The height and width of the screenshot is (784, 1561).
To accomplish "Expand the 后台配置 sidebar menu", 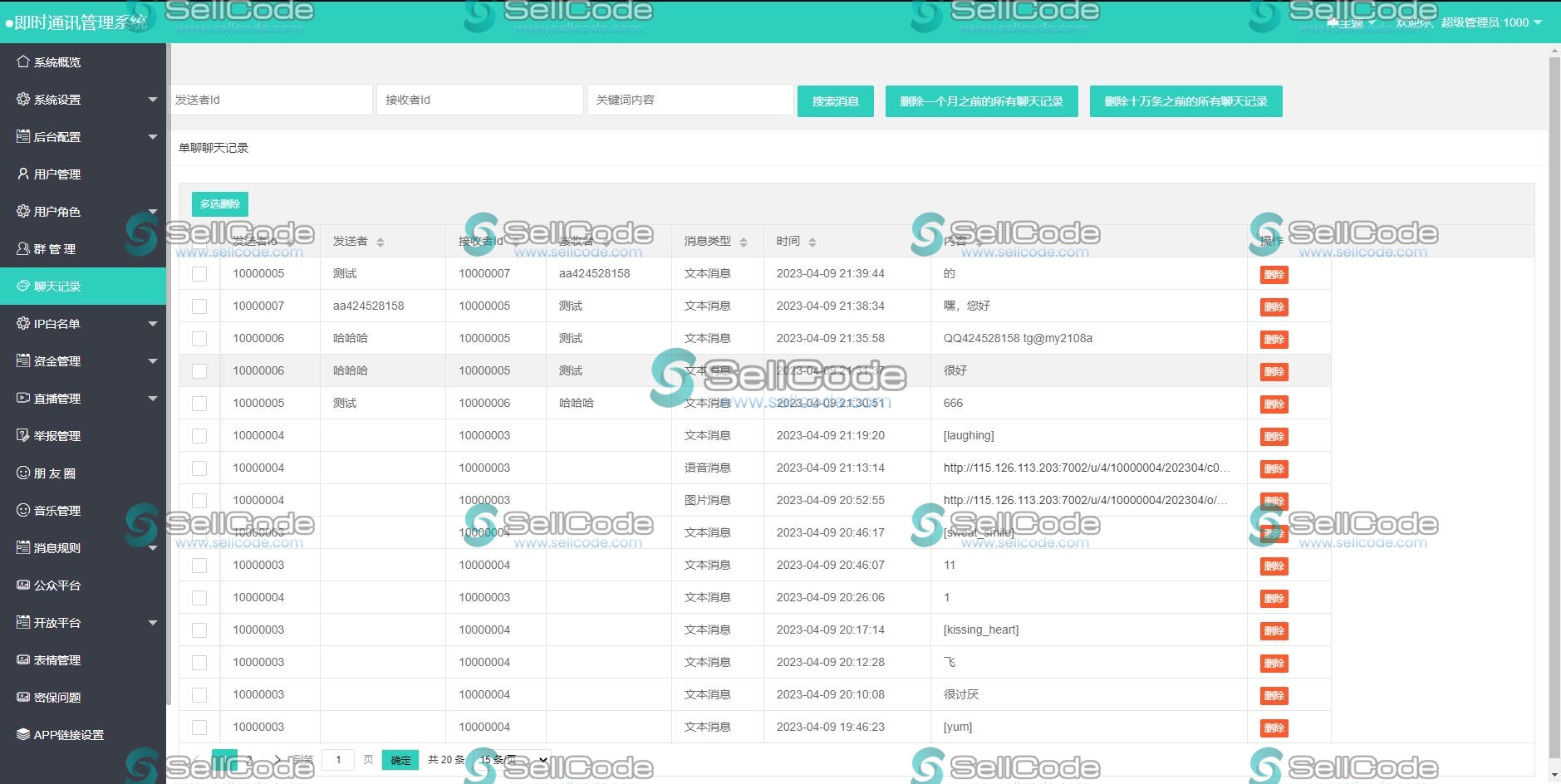I will click(x=83, y=136).
